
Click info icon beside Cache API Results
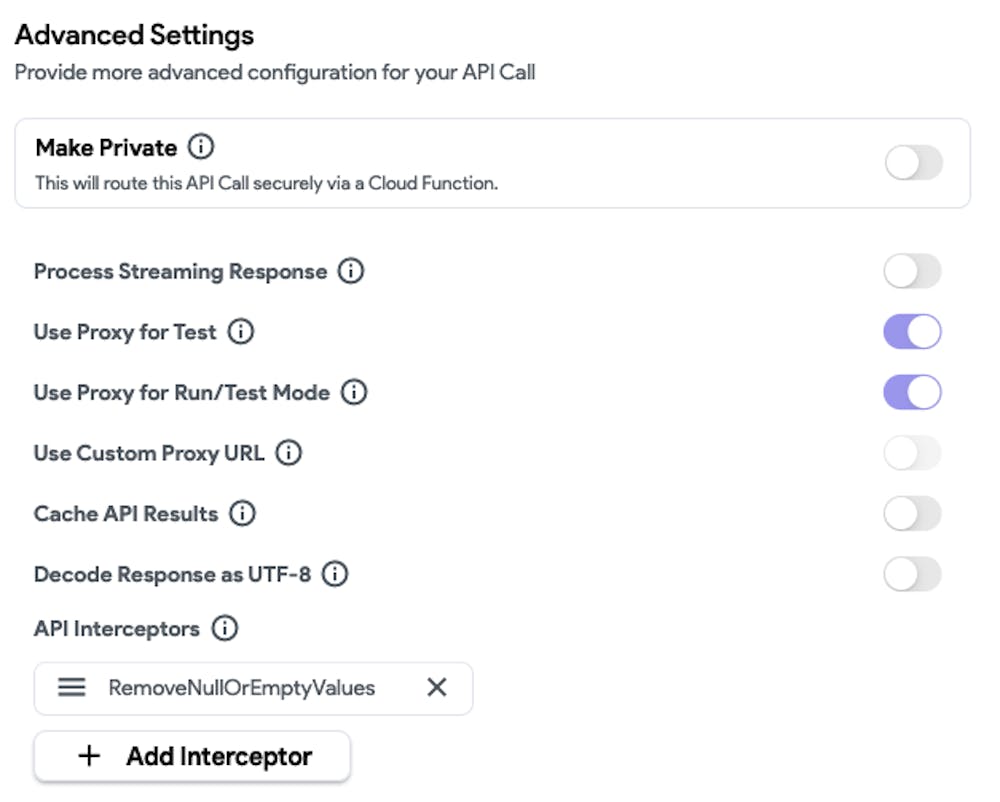242,514
